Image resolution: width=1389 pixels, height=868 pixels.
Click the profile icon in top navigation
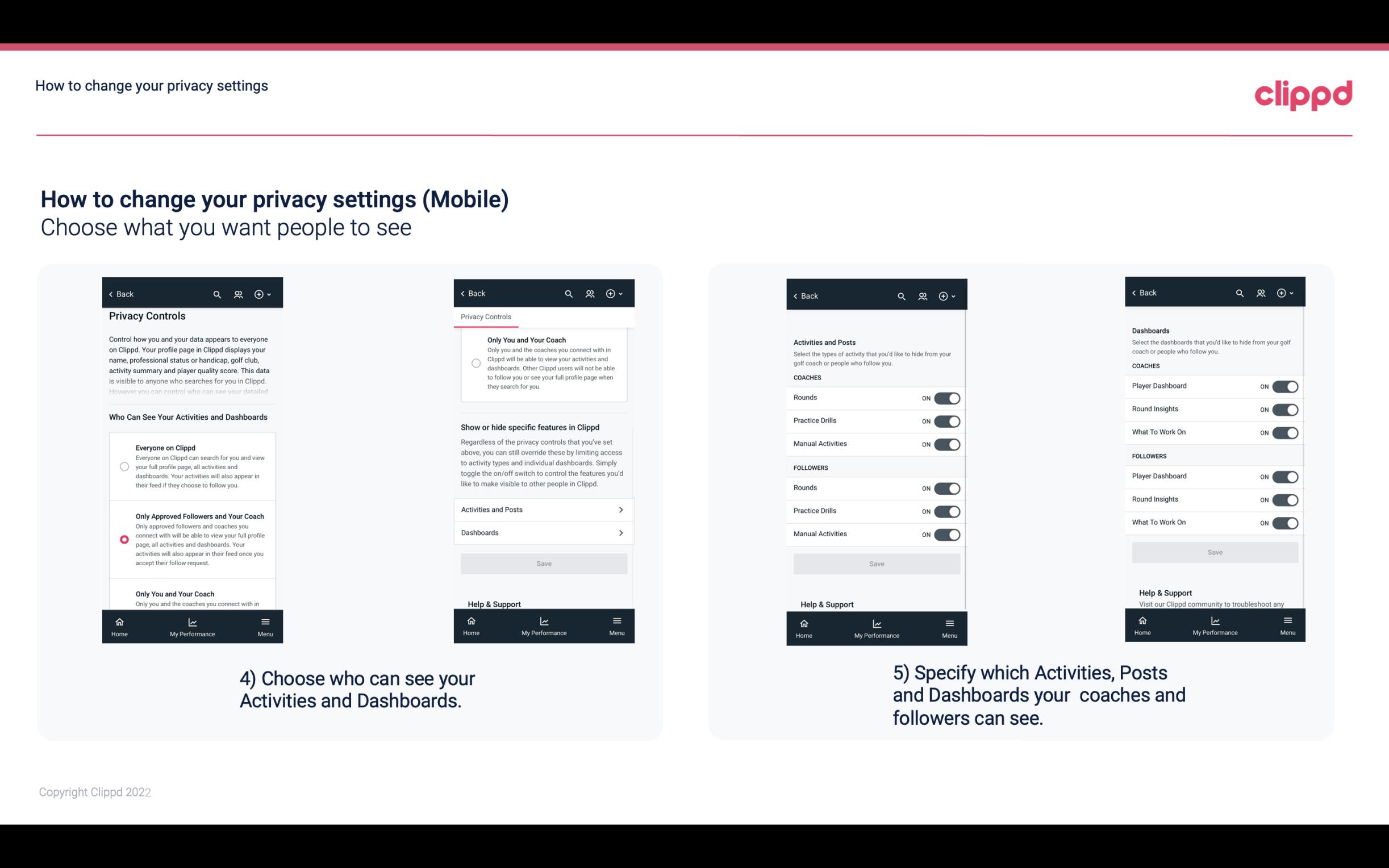point(238,294)
